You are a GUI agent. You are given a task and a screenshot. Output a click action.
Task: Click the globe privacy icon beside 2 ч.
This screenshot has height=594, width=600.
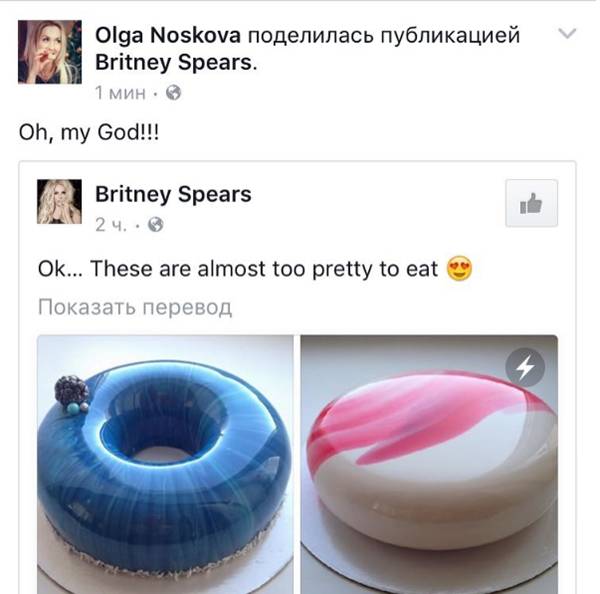(156, 225)
